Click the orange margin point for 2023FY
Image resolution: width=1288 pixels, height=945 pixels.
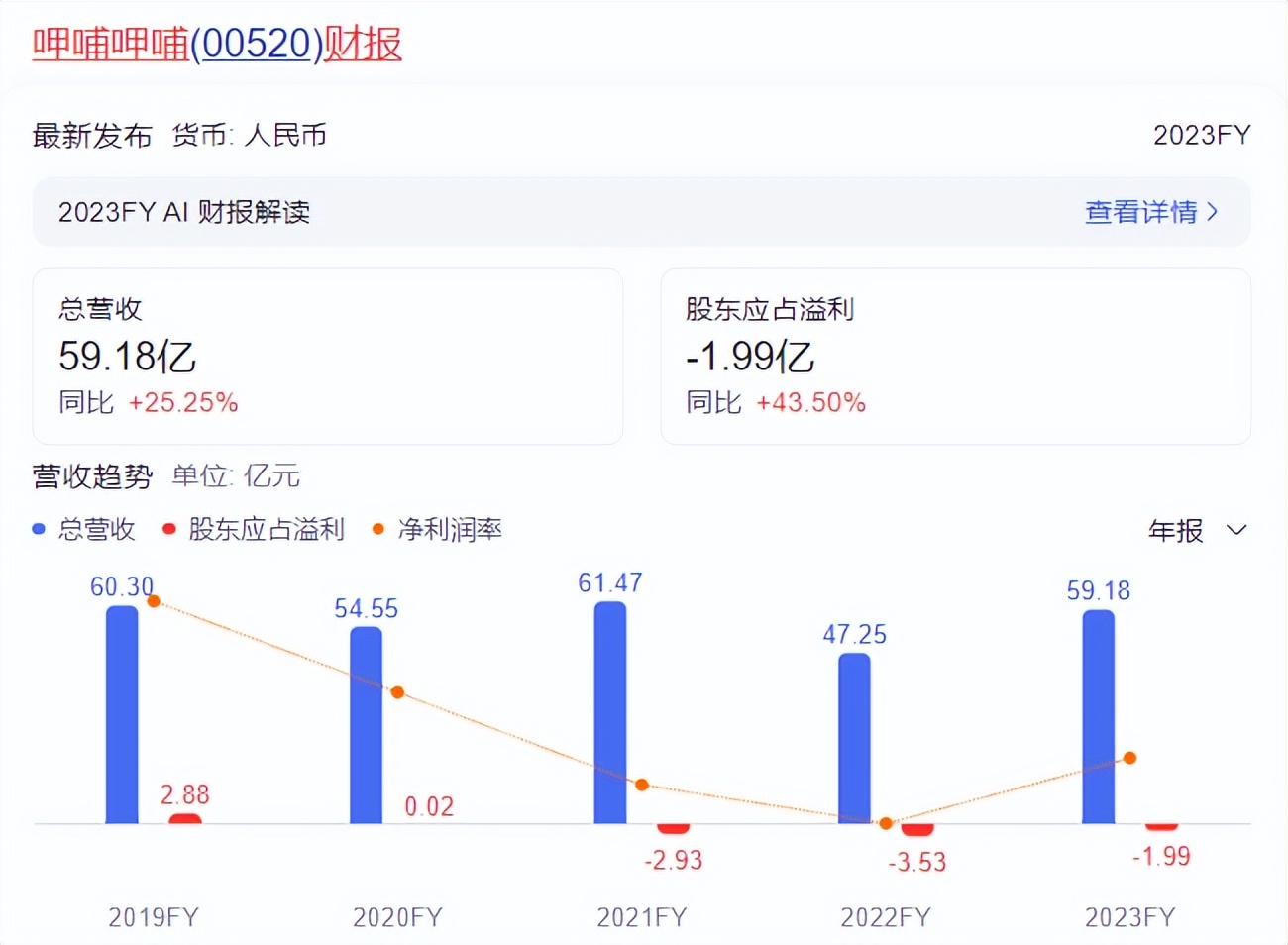point(1129,758)
